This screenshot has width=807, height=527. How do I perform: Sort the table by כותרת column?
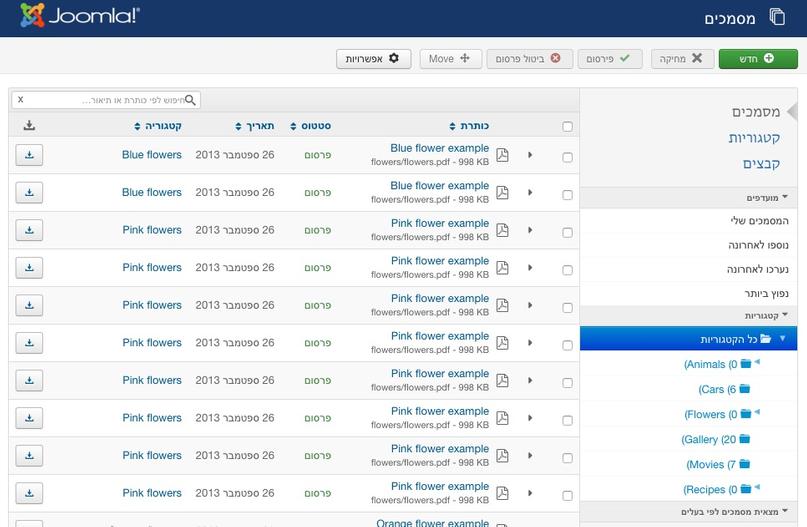click(x=469, y=126)
